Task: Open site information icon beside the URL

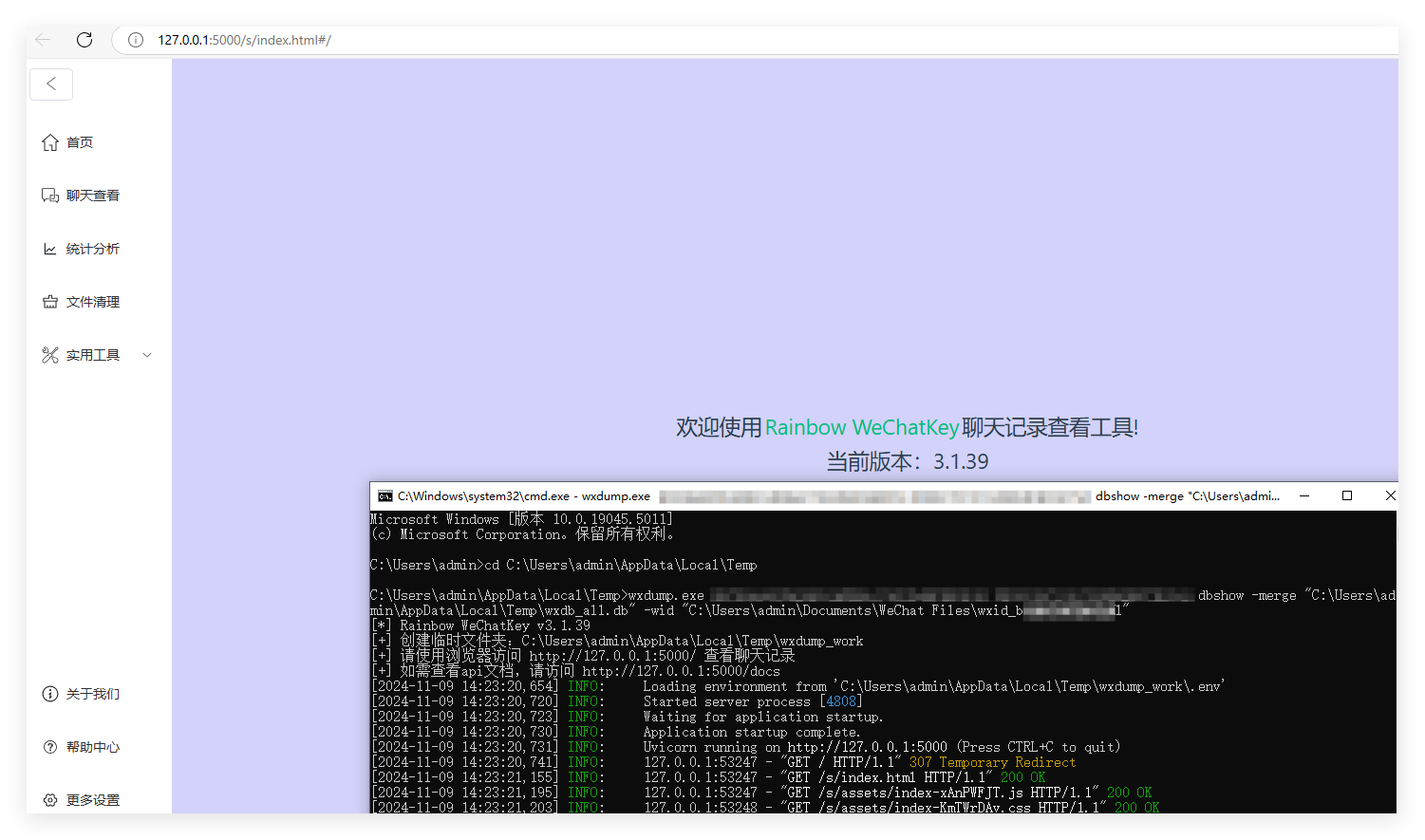Action: tap(136, 40)
